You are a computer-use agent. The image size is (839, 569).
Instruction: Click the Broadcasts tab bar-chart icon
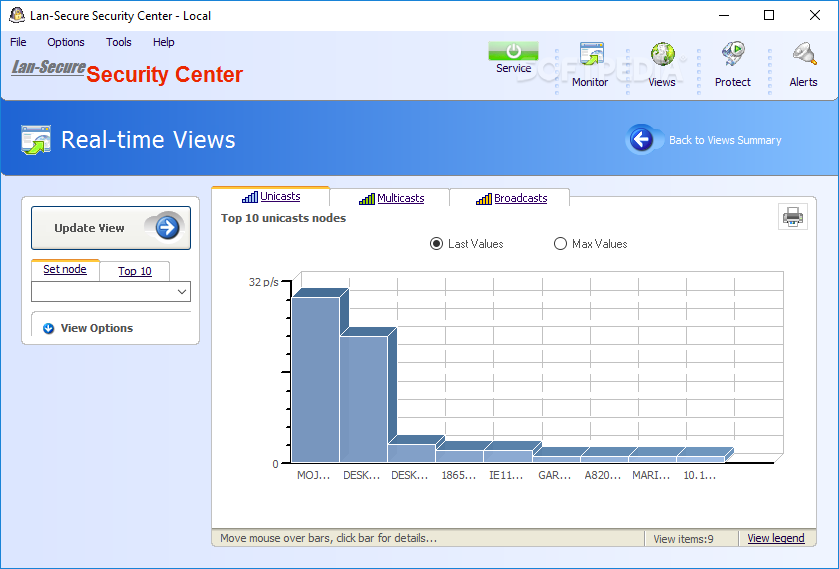pyautogui.click(x=484, y=199)
